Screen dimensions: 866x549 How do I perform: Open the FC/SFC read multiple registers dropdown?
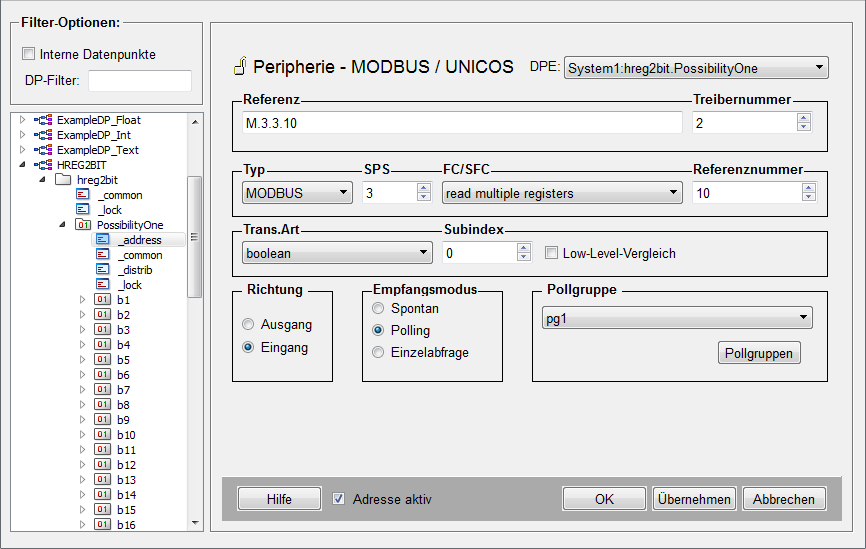(562, 193)
